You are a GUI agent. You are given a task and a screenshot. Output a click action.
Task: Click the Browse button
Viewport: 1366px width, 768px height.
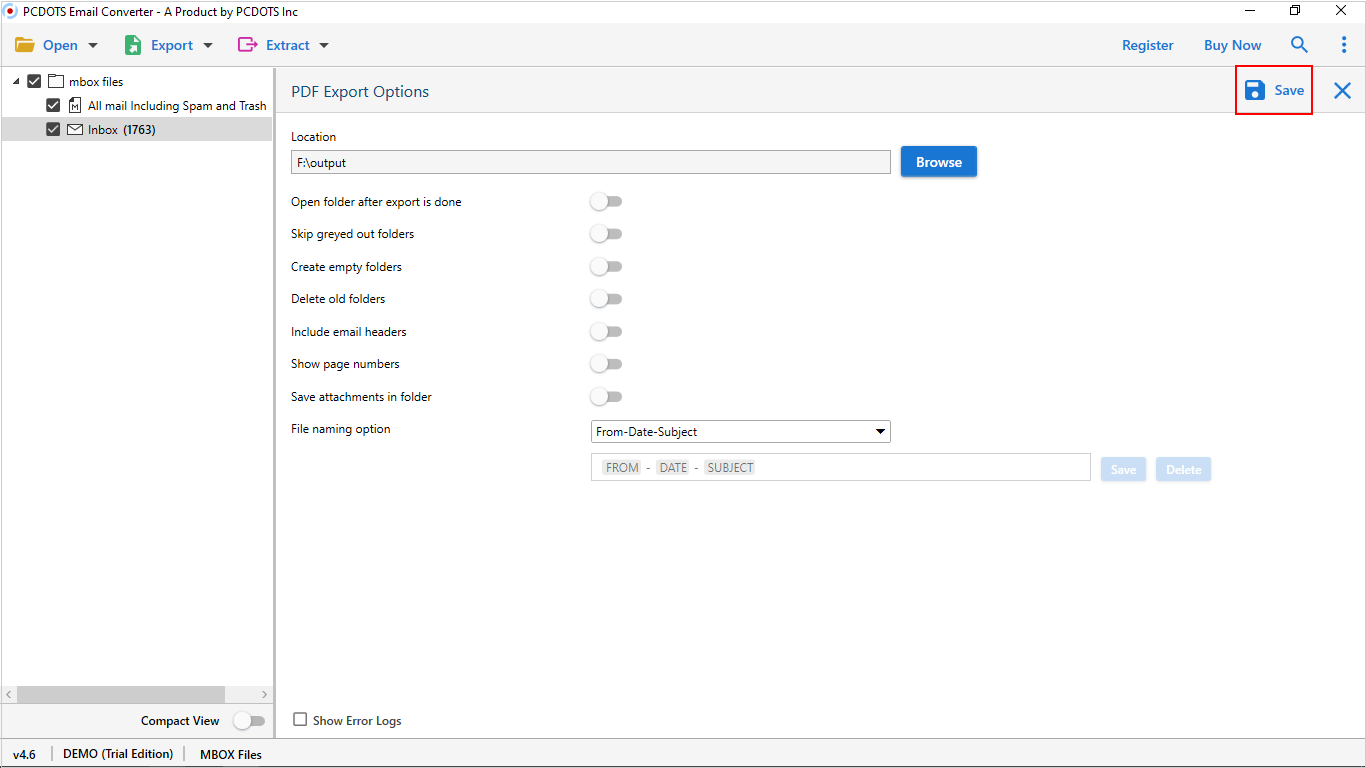pos(939,162)
